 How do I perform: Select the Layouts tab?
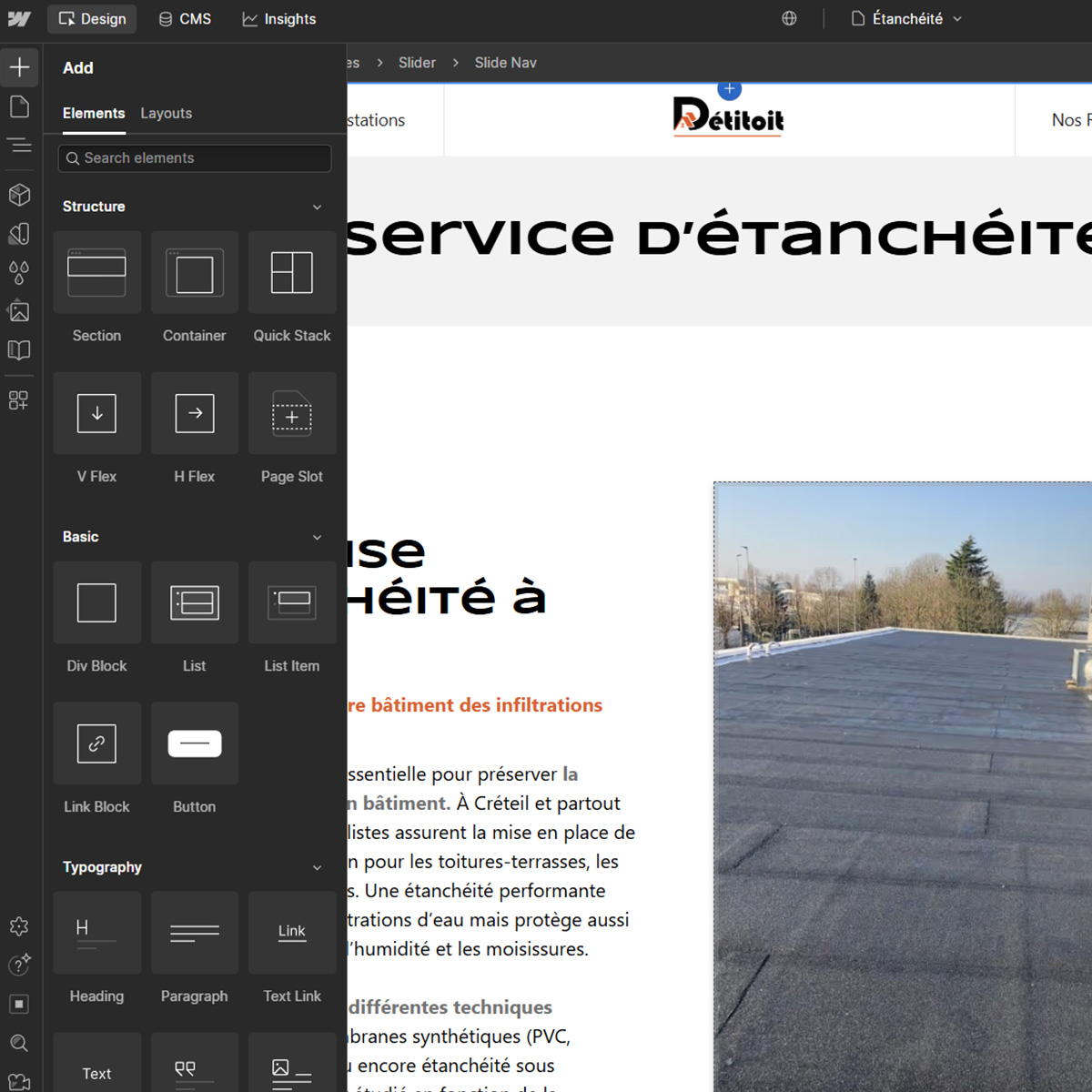pos(167,113)
